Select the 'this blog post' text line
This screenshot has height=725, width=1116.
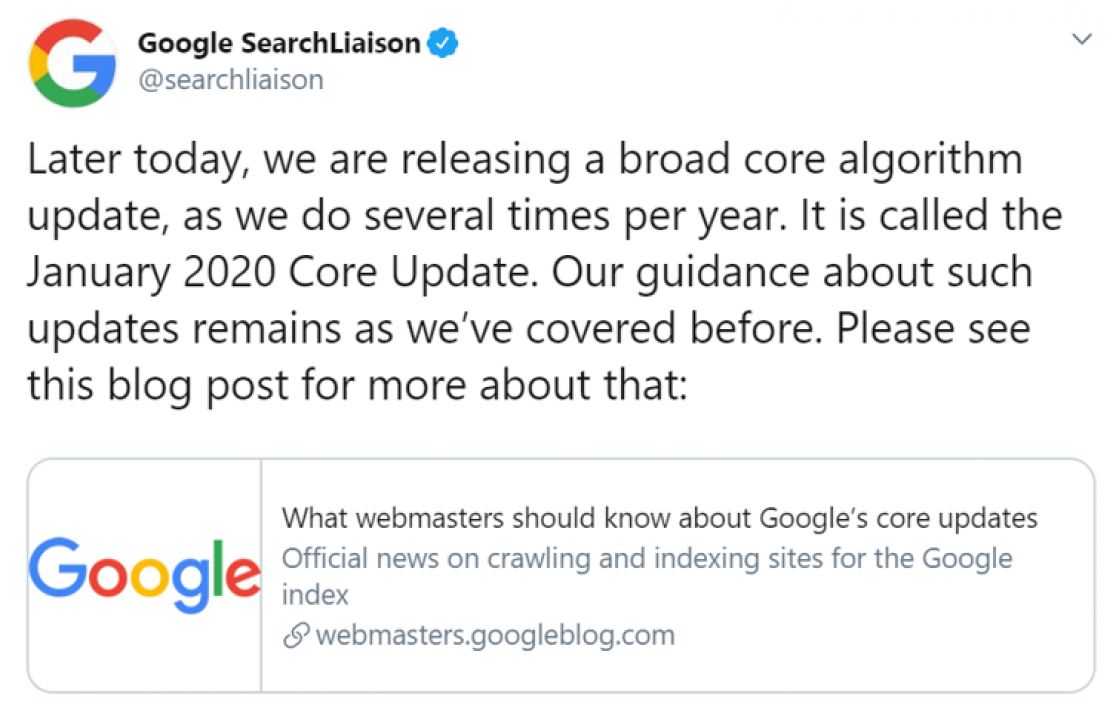click(357, 386)
